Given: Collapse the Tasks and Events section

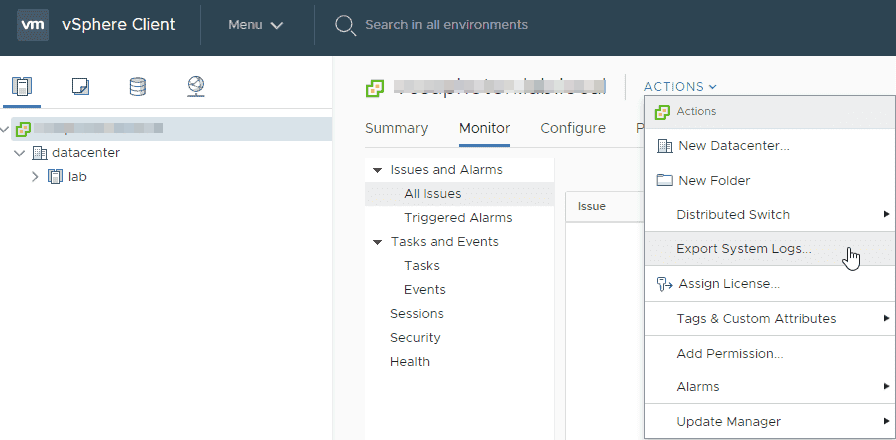Looking at the screenshot, I should [377, 242].
